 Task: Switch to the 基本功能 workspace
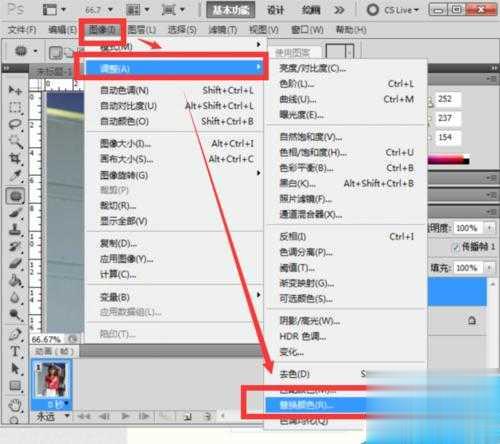point(231,10)
